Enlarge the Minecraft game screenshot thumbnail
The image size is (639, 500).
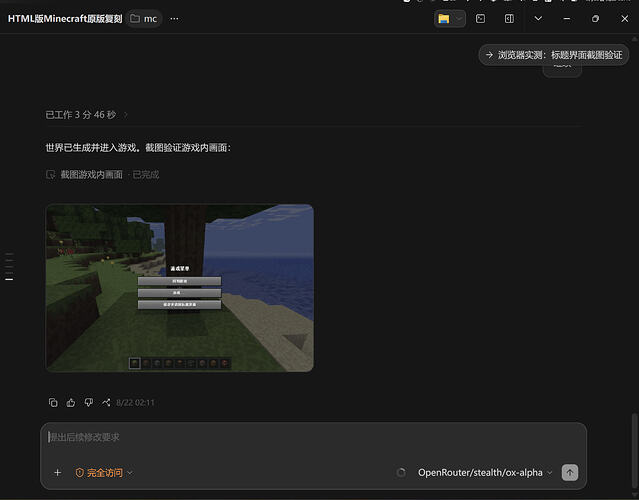point(180,288)
